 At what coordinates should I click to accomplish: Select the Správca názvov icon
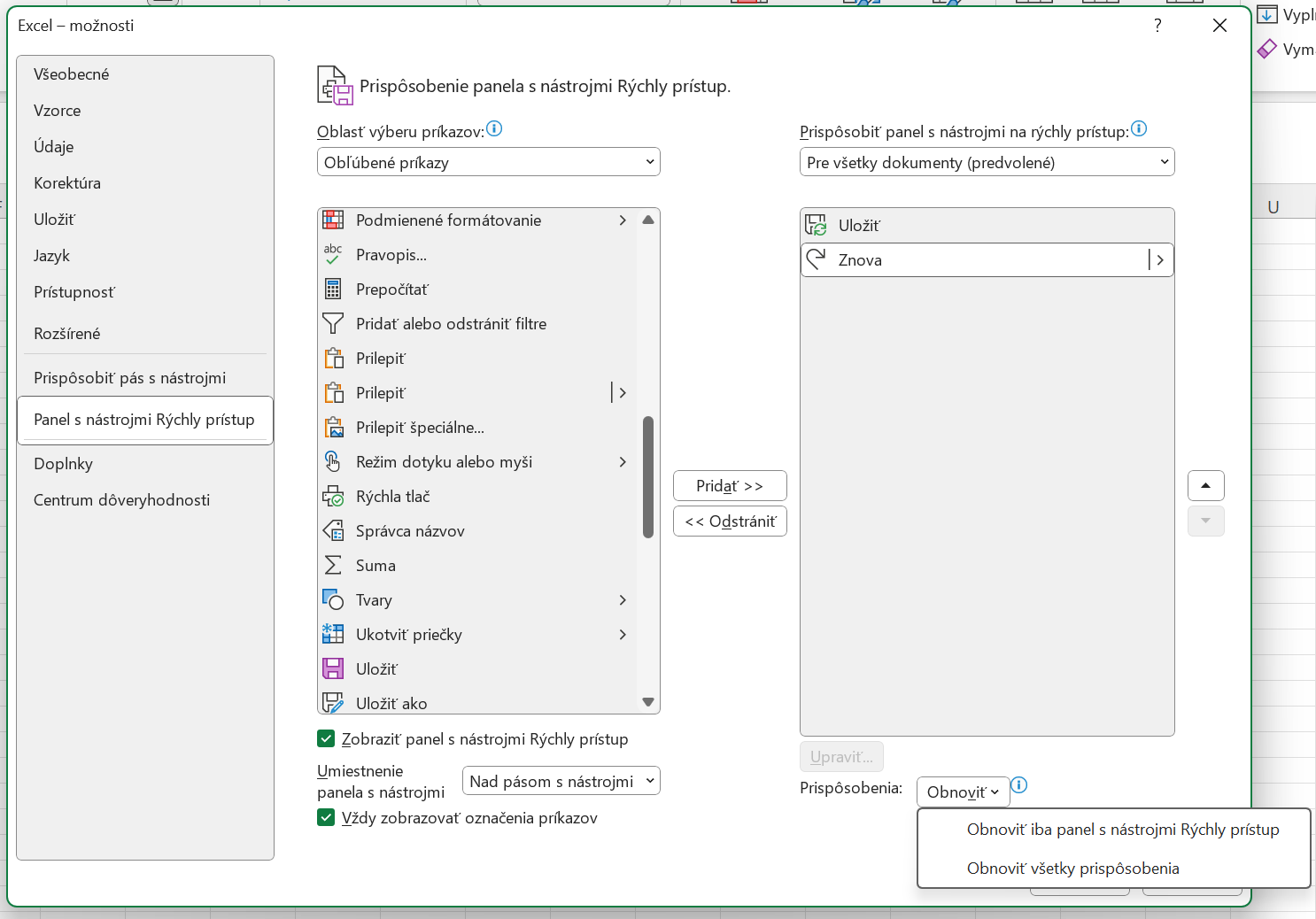(333, 530)
